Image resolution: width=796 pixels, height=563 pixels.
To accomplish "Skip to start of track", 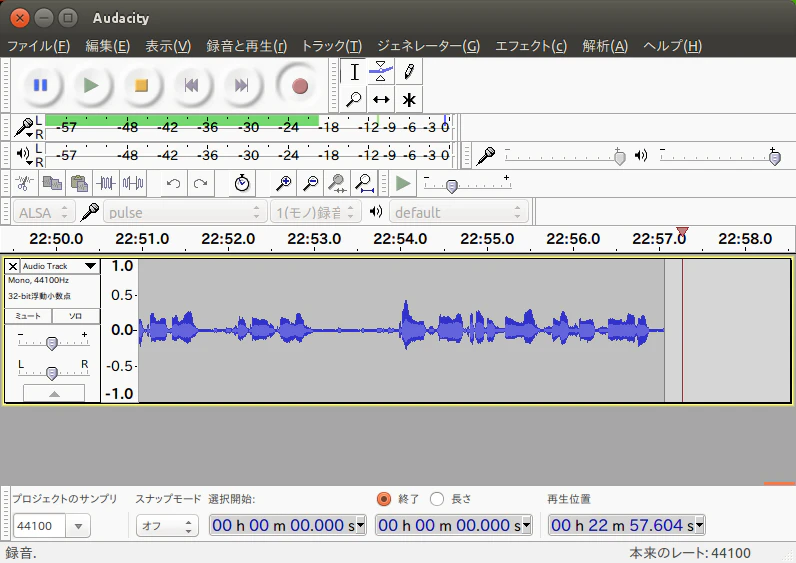I will click(191, 85).
